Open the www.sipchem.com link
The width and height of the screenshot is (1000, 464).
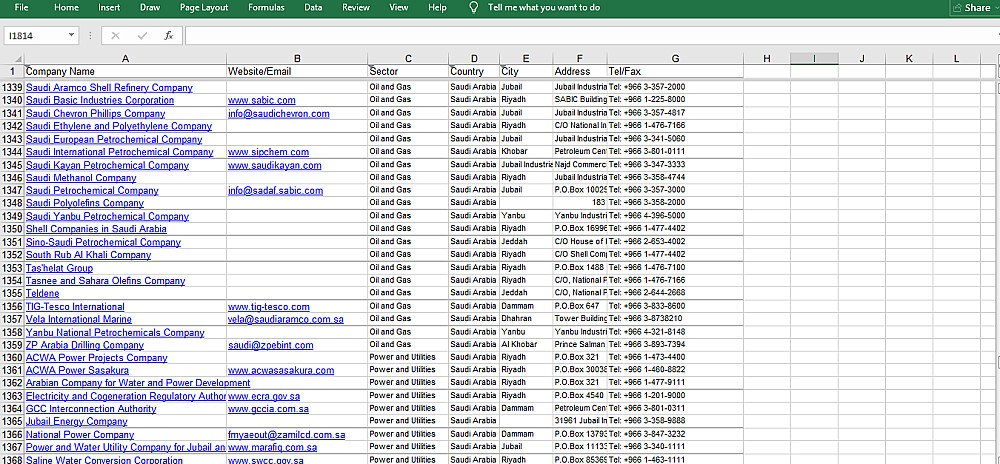(268, 152)
